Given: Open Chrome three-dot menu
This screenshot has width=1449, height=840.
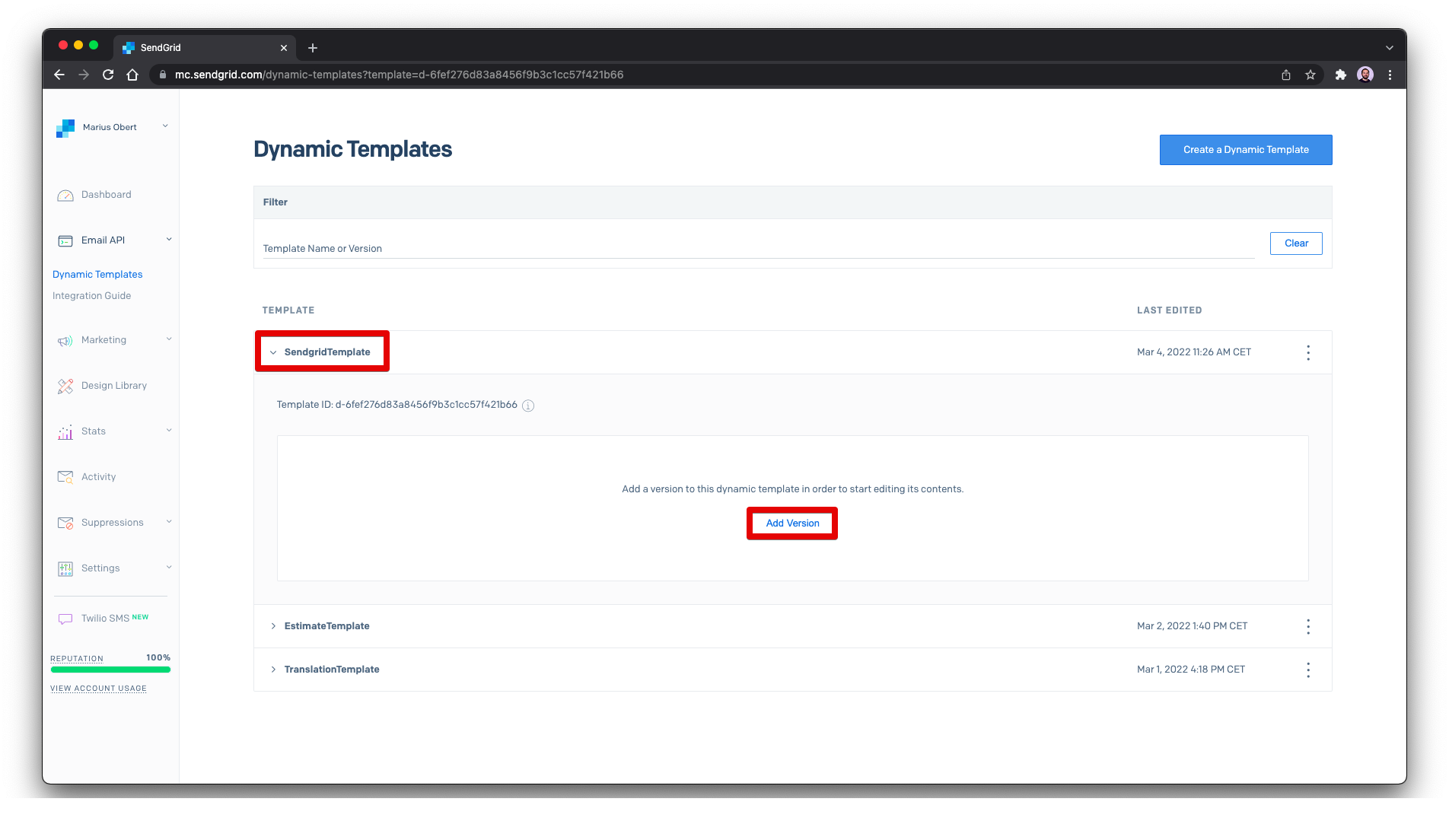Looking at the screenshot, I should (1390, 75).
